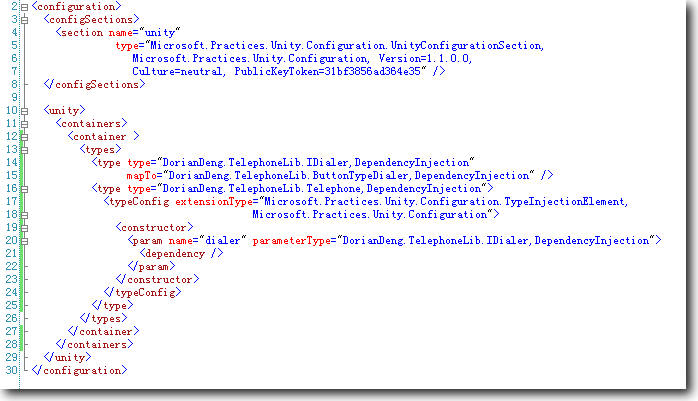Click the closing typeConfig tag on line 24
This screenshot has height=401, width=698.
(142, 292)
